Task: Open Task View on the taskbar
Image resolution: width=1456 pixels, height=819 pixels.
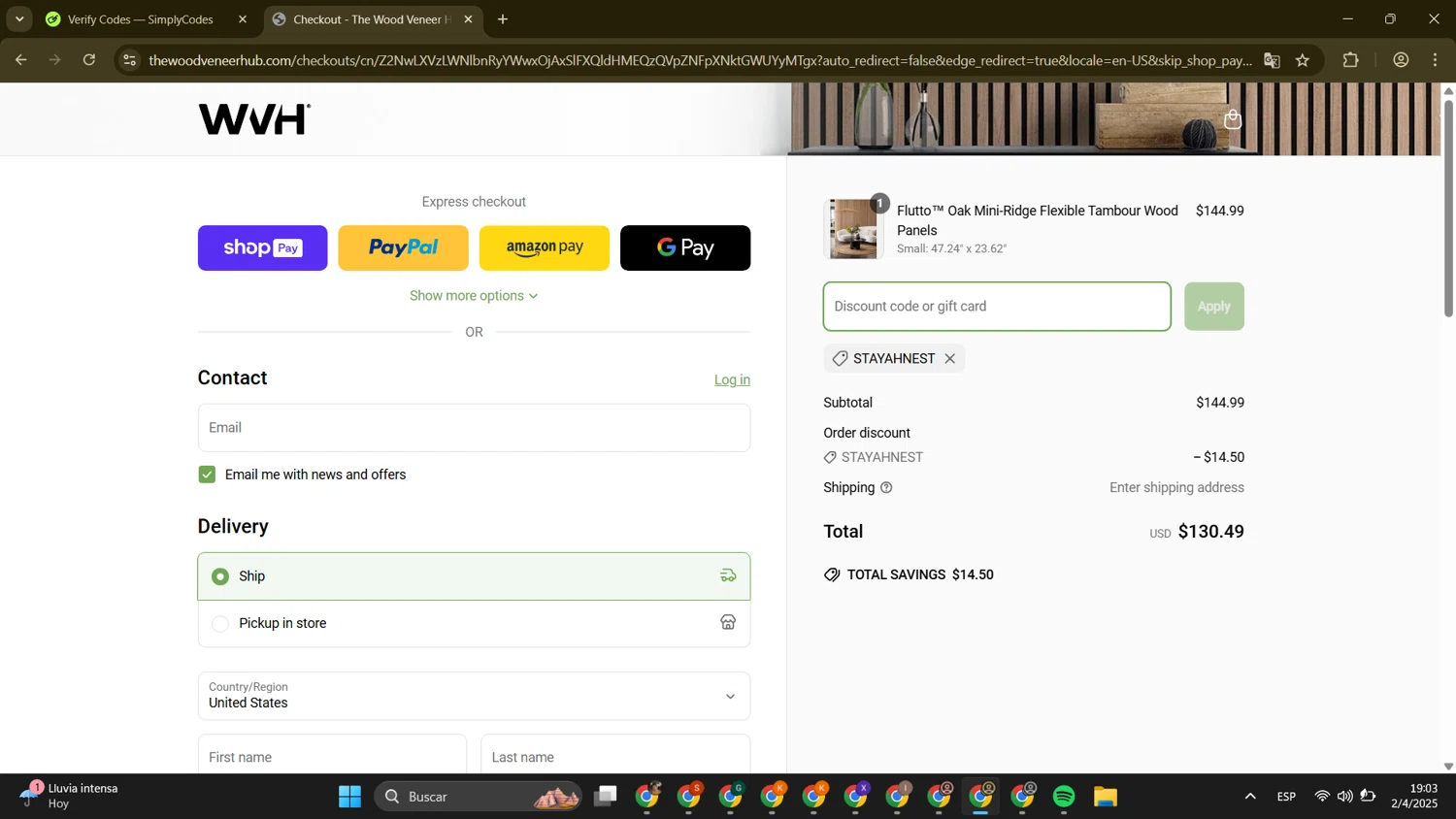Action: coord(606,797)
